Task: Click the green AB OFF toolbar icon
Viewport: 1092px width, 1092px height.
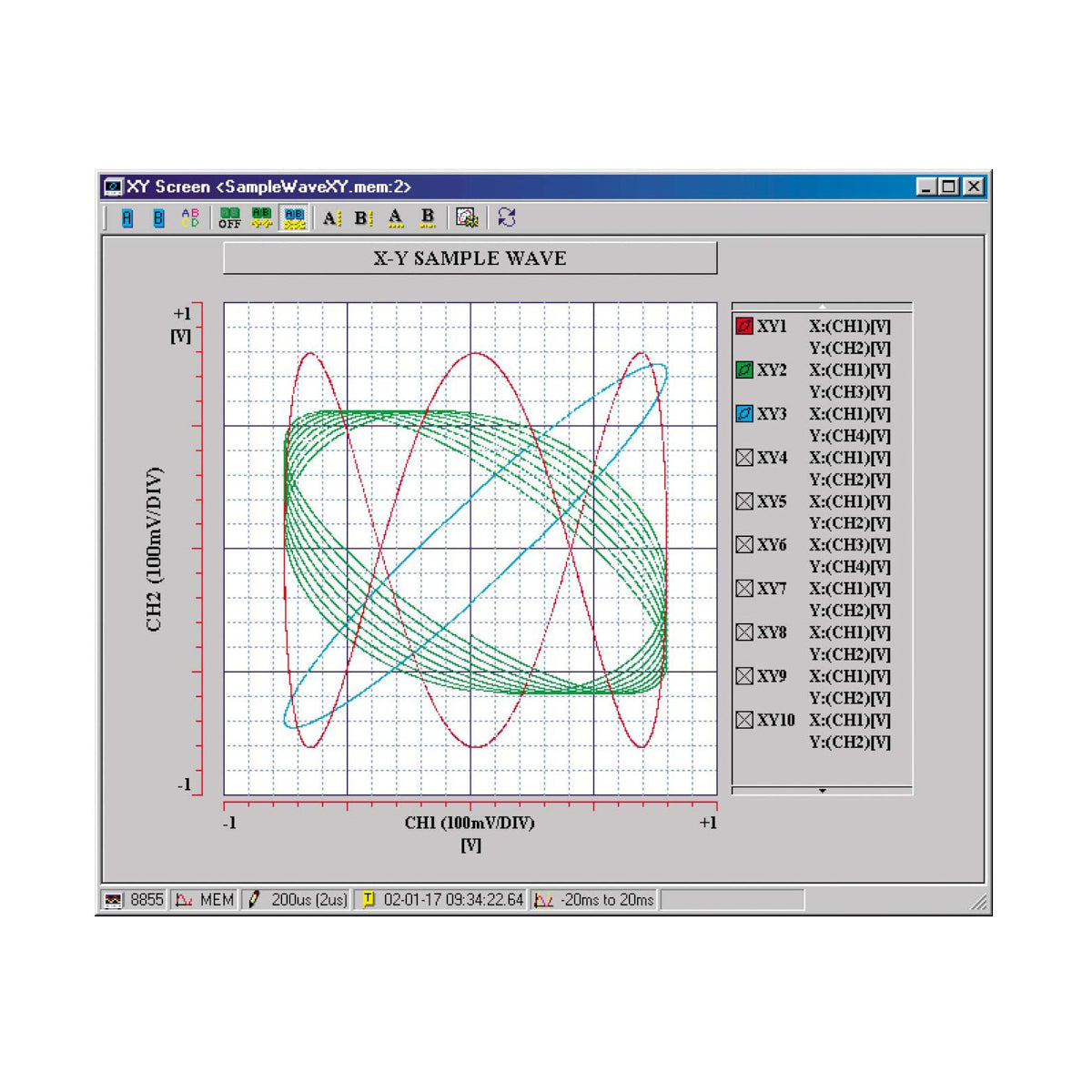Action: pyautogui.click(x=229, y=218)
